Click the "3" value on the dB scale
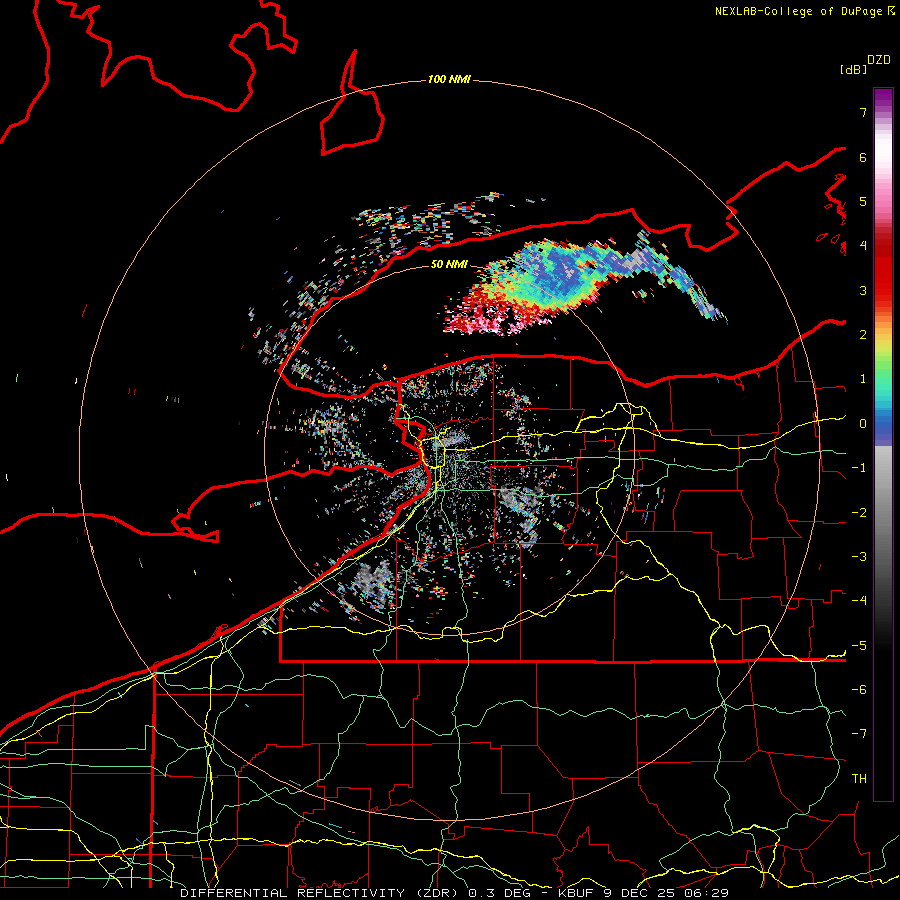Screen dimensions: 900x900 pos(863,290)
